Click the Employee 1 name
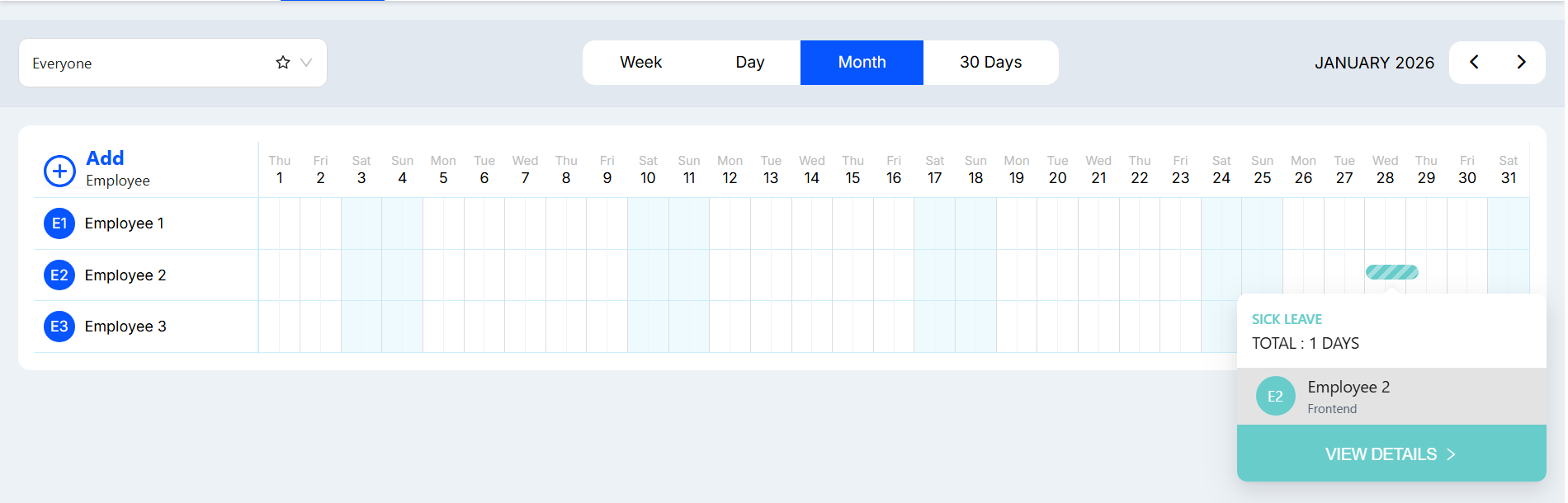Image resolution: width=1568 pixels, height=503 pixels. tap(124, 223)
